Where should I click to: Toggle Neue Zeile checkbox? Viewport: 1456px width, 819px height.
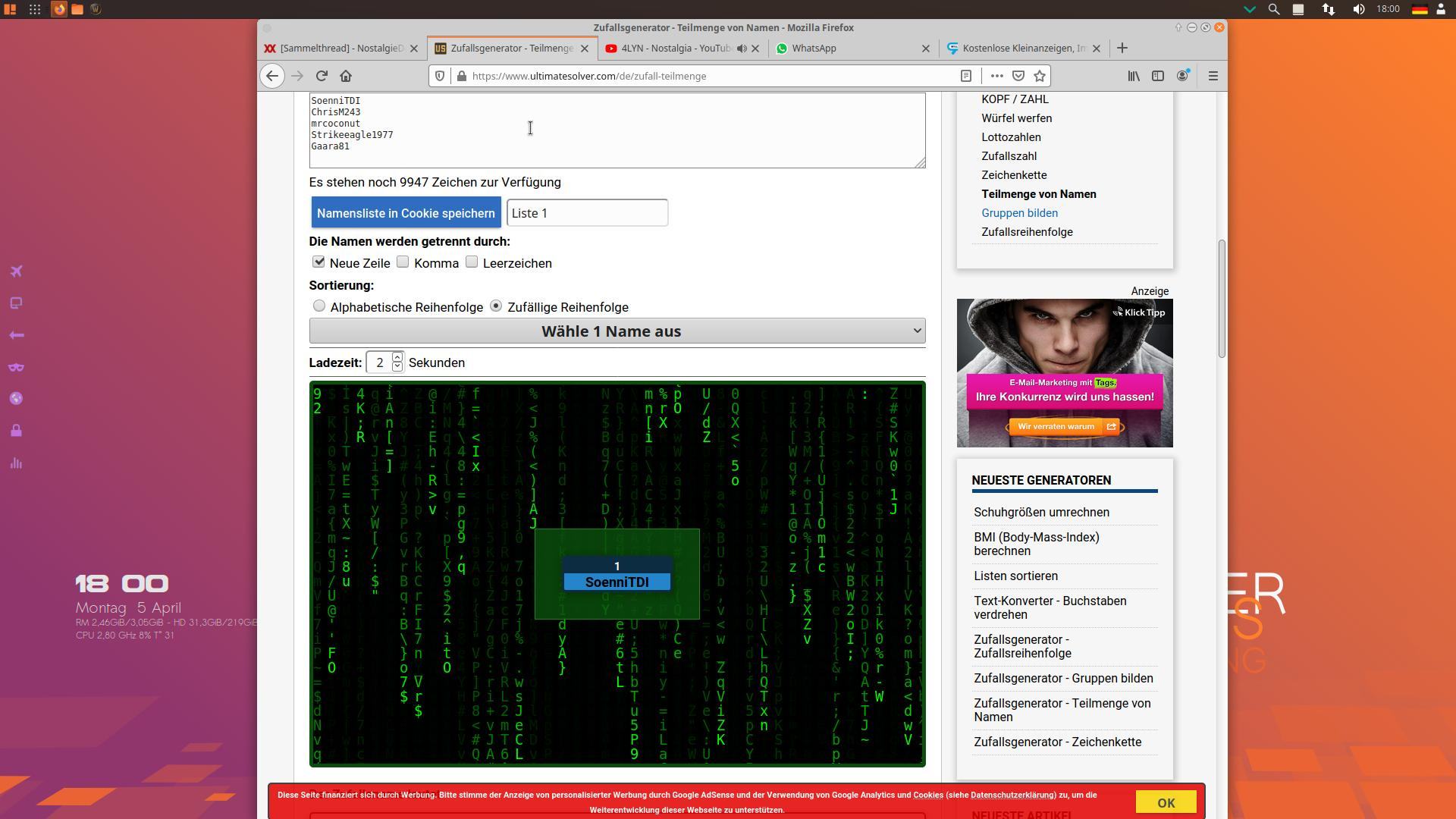coord(318,262)
